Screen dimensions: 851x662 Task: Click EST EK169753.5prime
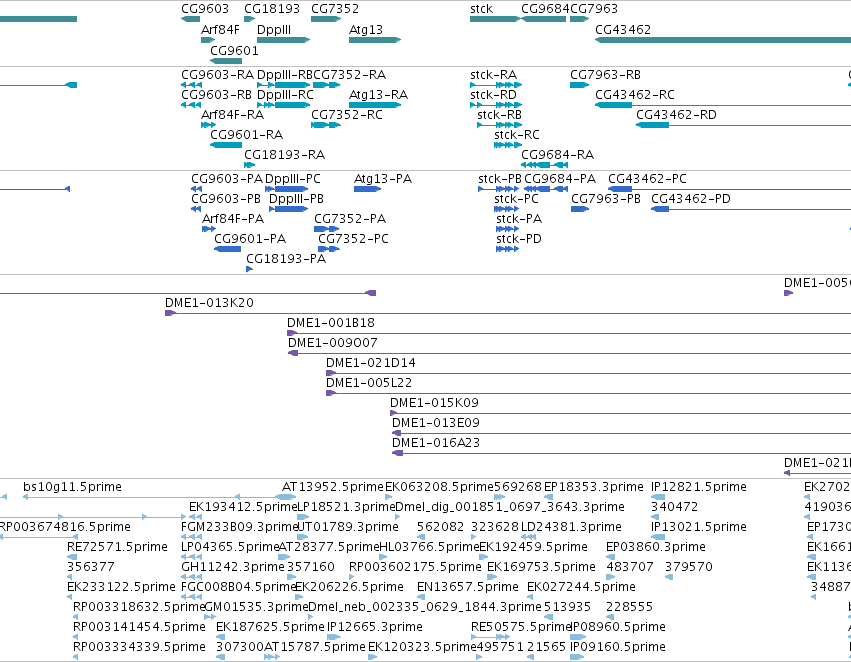[x=541, y=567]
